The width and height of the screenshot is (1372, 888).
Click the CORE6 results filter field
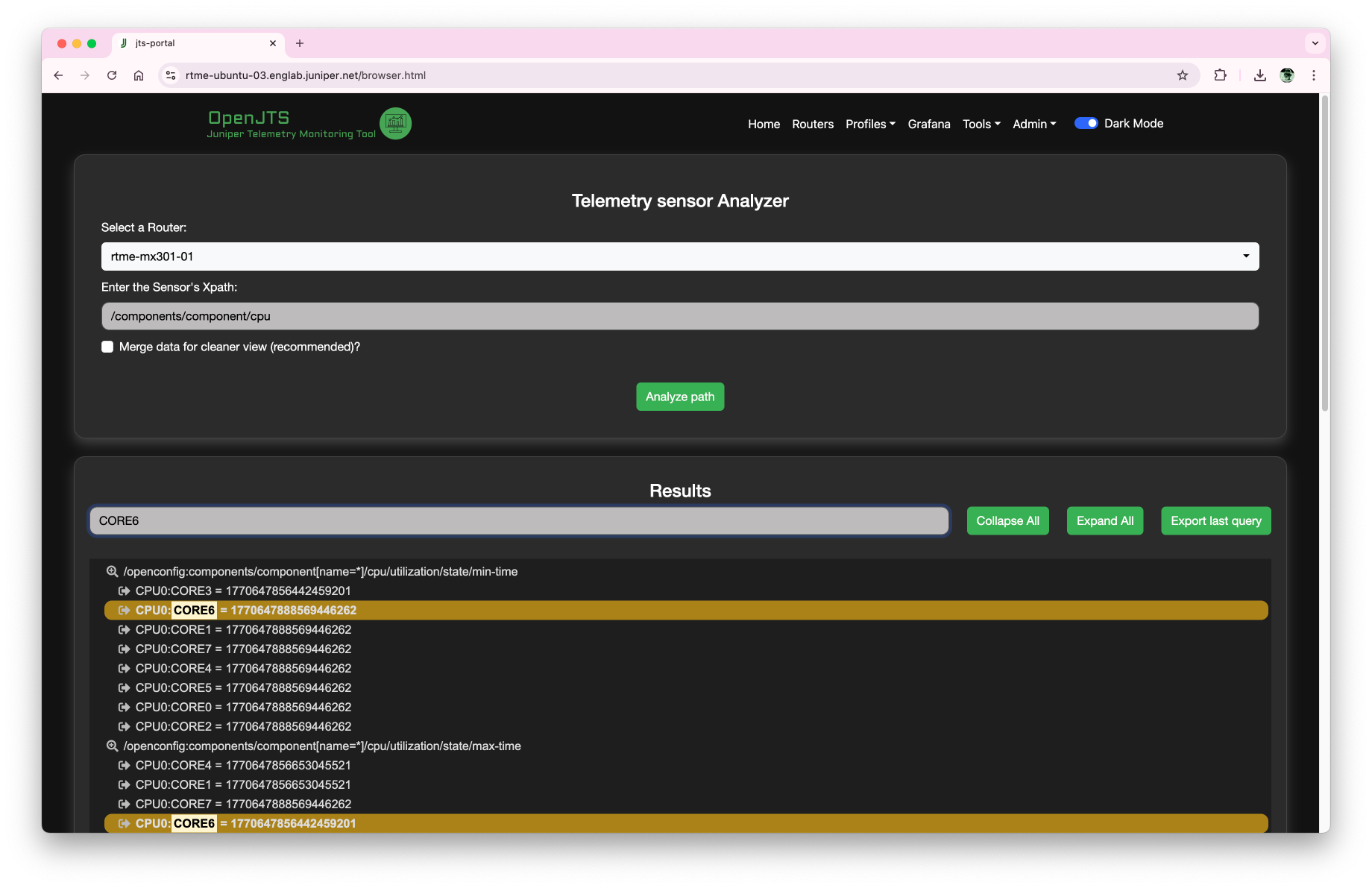coord(519,520)
